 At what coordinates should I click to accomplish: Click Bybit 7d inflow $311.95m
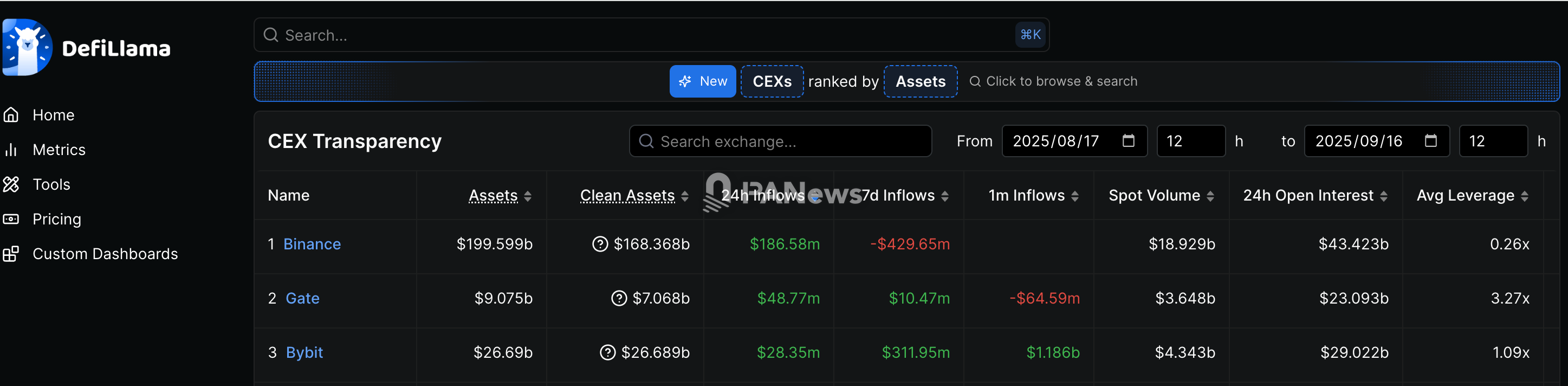click(x=916, y=352)
